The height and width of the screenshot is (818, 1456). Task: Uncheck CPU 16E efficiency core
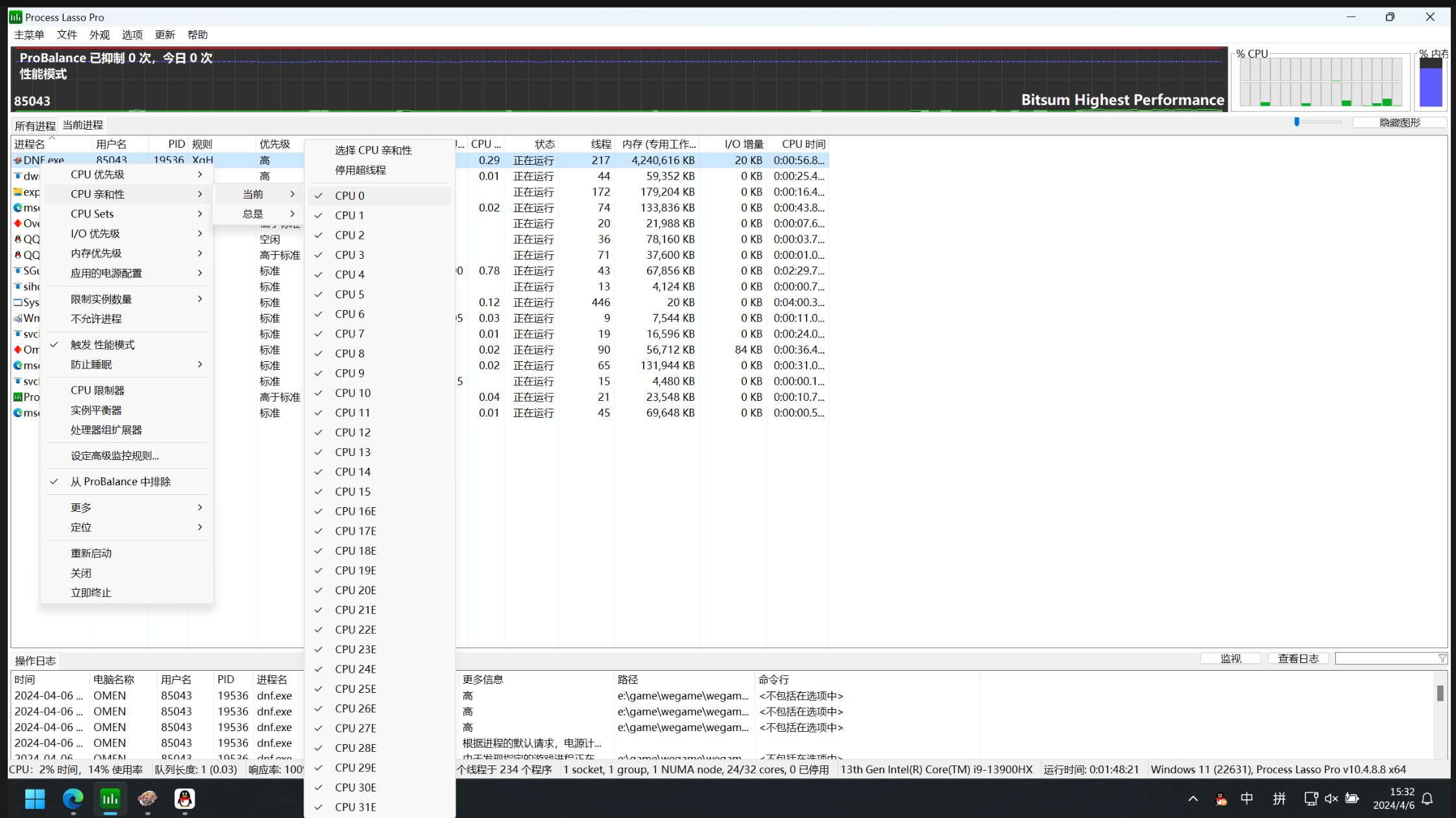click(x=380, y=511)
